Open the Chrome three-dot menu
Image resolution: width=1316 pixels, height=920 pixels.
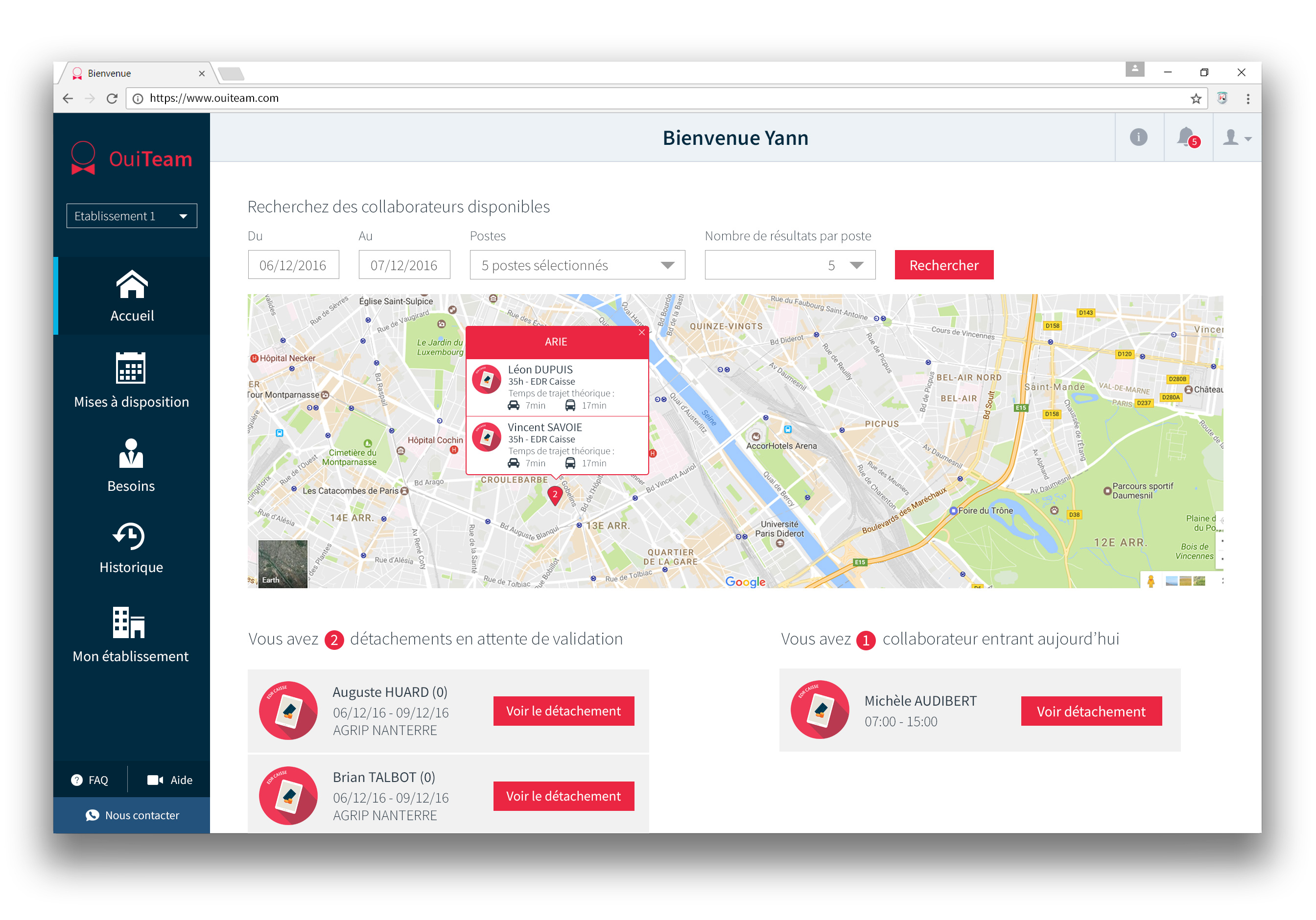click(x=1248, y=98)
